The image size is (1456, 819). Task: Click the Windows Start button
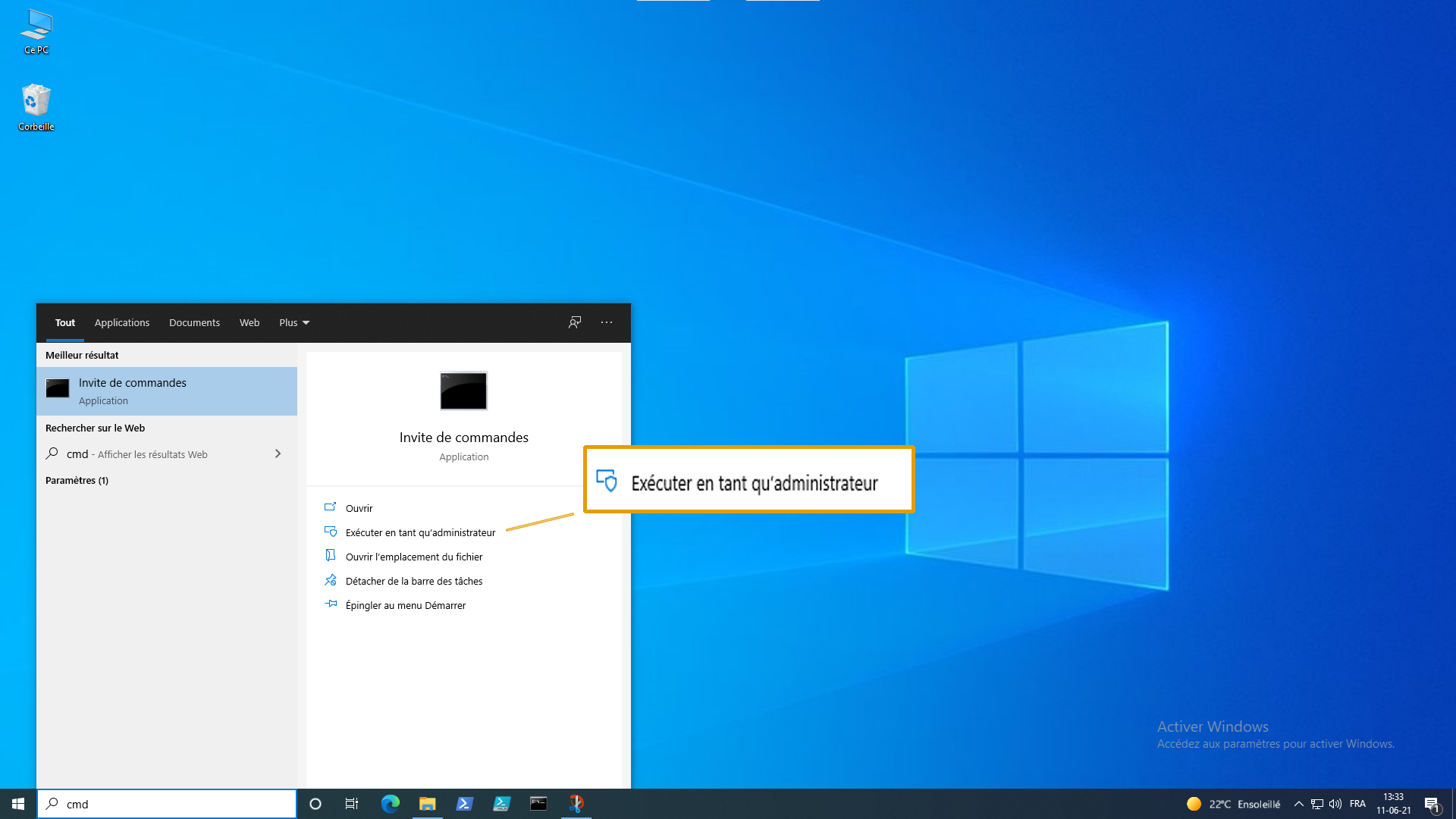(x=18, y=804)
